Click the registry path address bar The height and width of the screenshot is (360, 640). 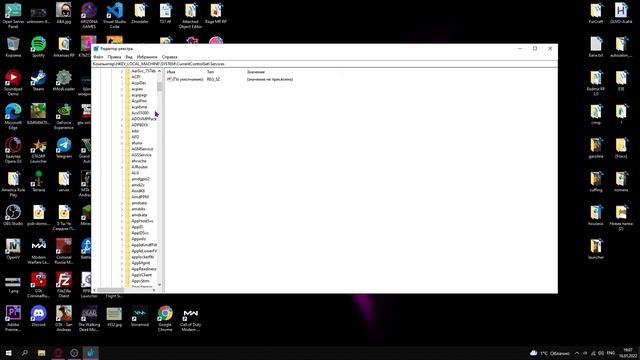click(x=324, y=64)
